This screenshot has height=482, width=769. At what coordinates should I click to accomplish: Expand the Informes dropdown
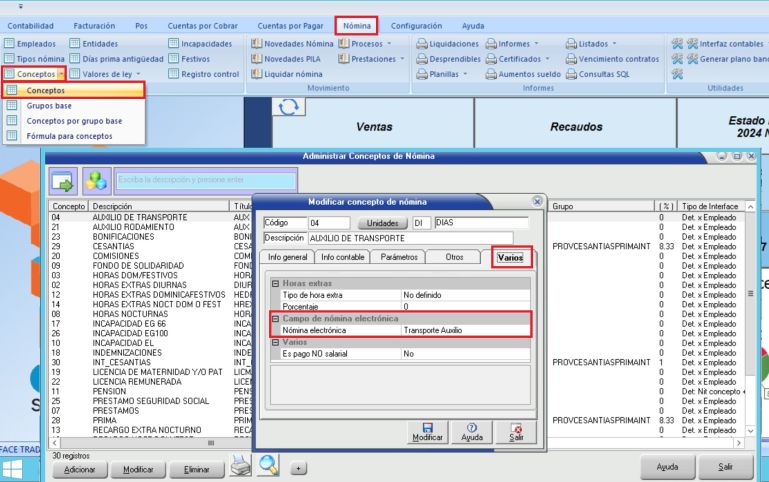536,44
